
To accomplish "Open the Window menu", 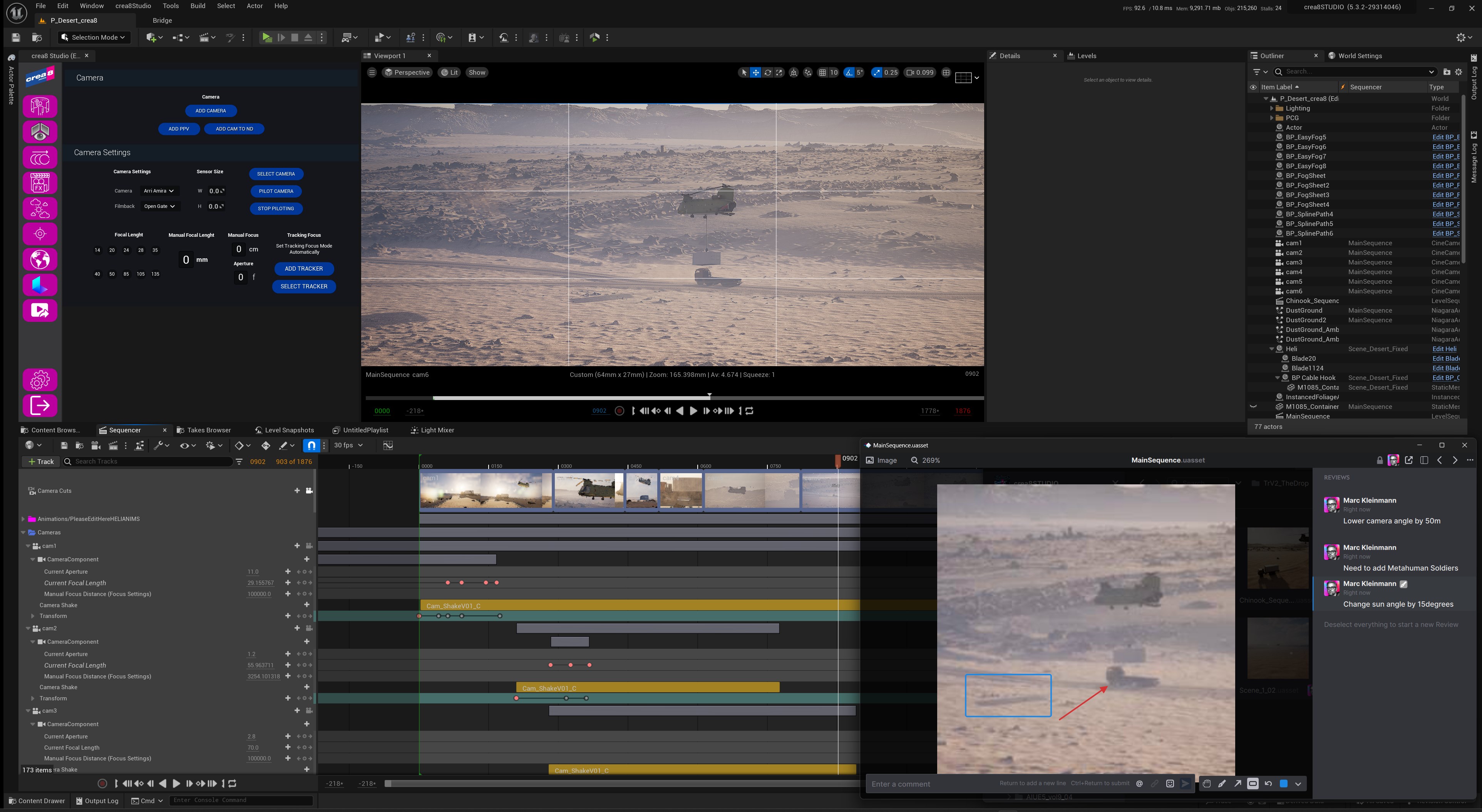I will pyautogui.click(x=92, y=6).
